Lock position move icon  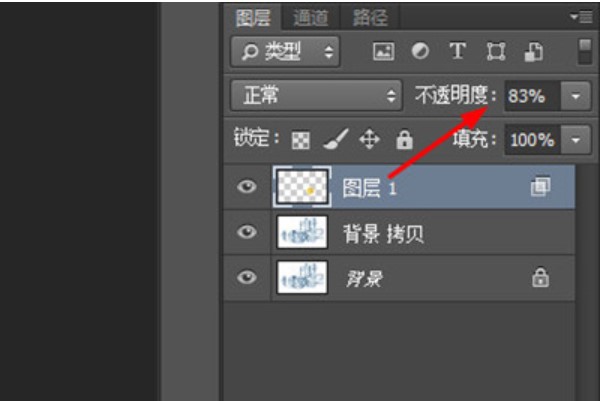pos(369,139)
